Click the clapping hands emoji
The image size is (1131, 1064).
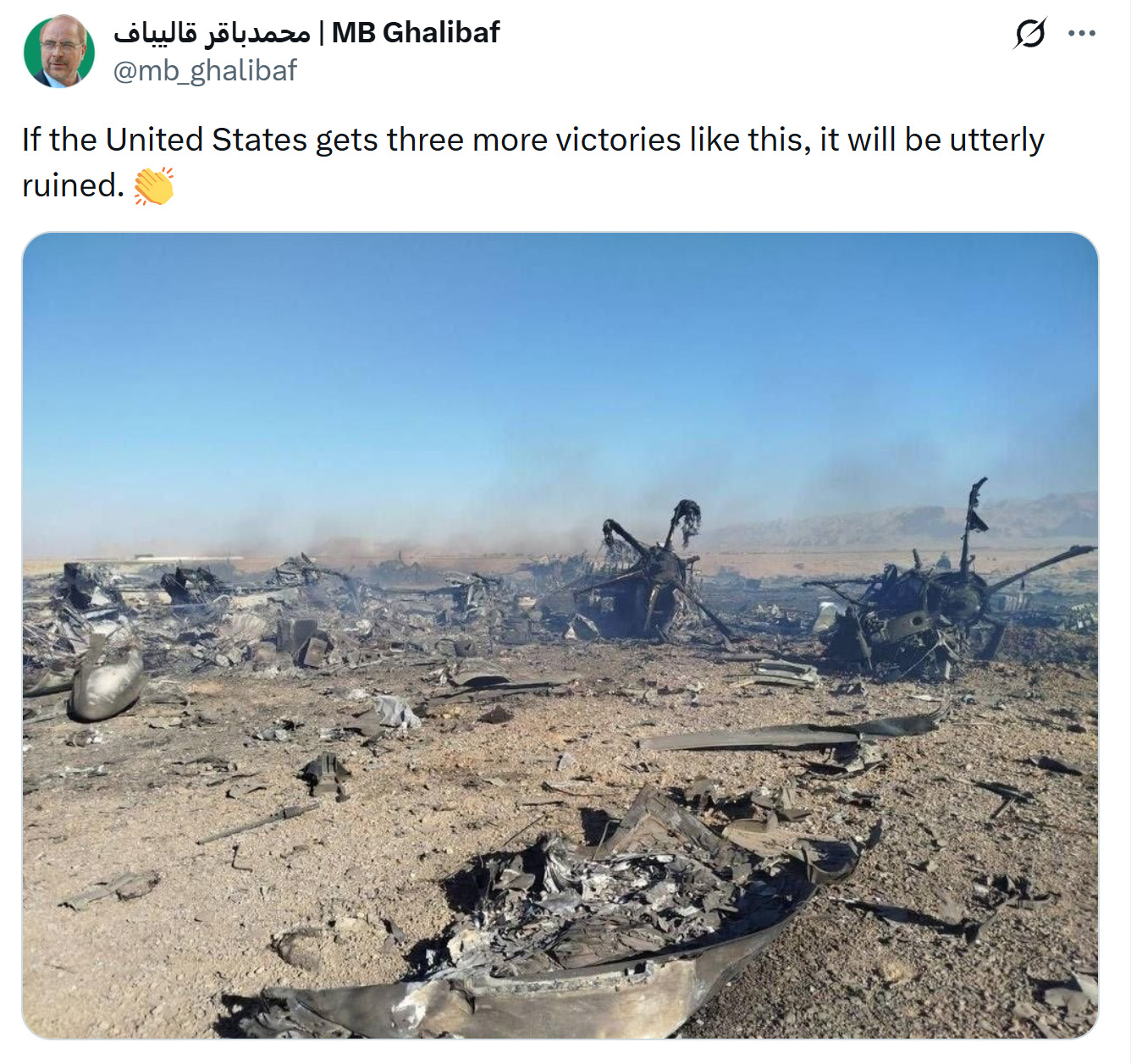(x=154, y=186)
